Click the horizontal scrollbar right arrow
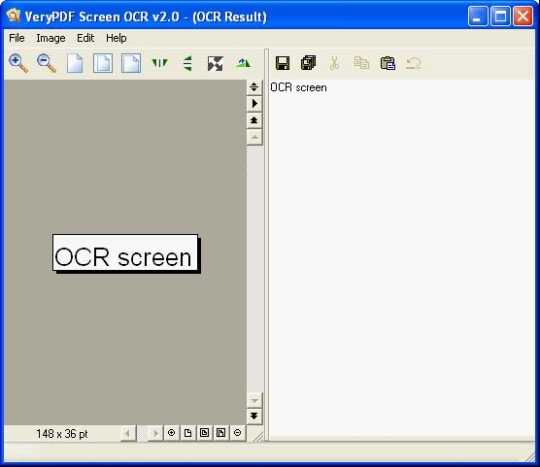 pos(156,433)
